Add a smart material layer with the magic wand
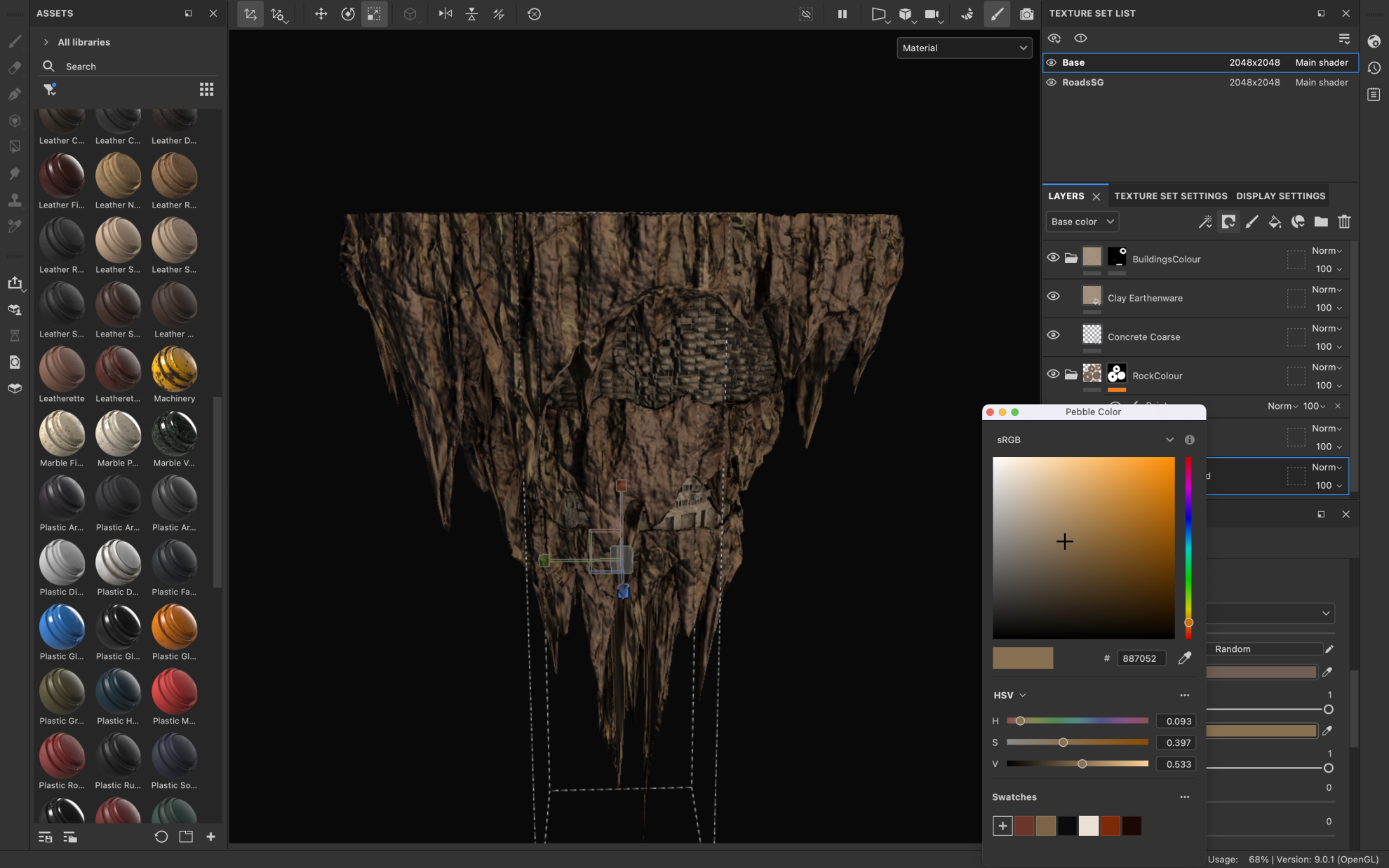This screenshot has width=1389, height=868. tap(1206, 222)
